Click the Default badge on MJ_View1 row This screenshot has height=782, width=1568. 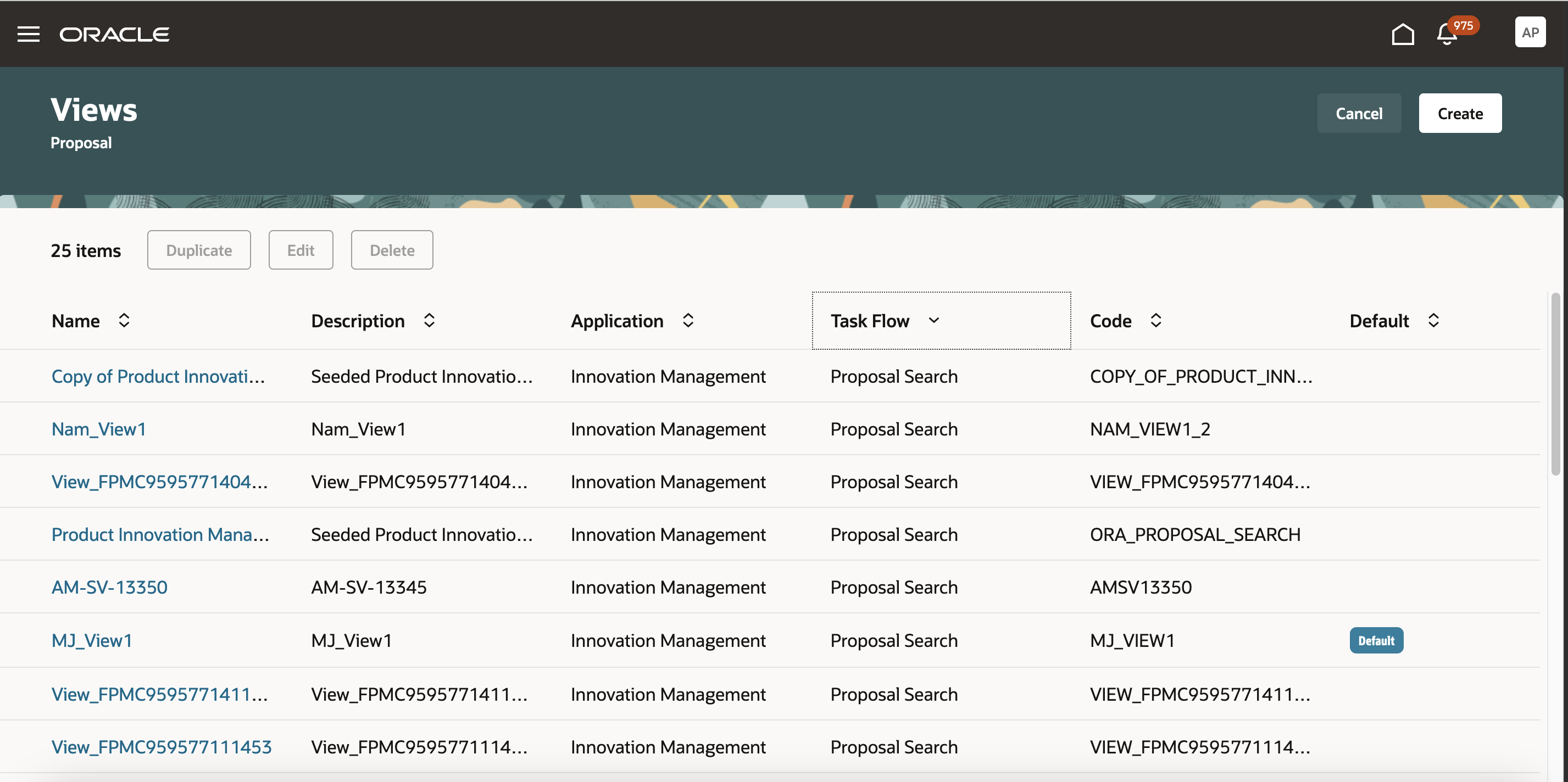[1376, 640]
